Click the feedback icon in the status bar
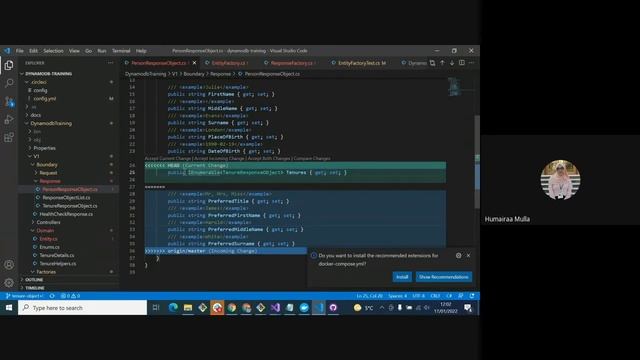This screenshot has height=360, width=640. pos(461,296)
